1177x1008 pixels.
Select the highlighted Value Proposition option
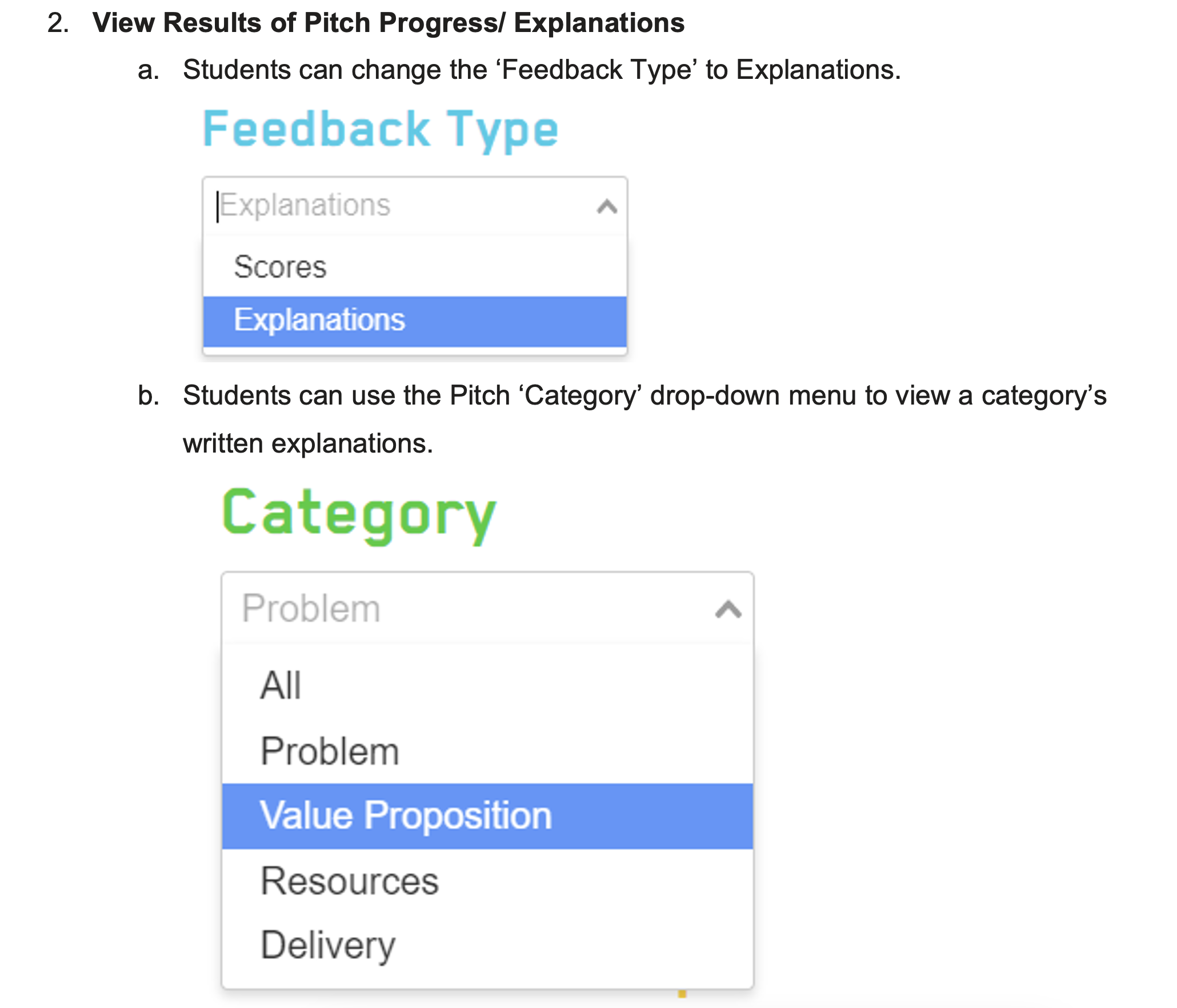point(406,815)
